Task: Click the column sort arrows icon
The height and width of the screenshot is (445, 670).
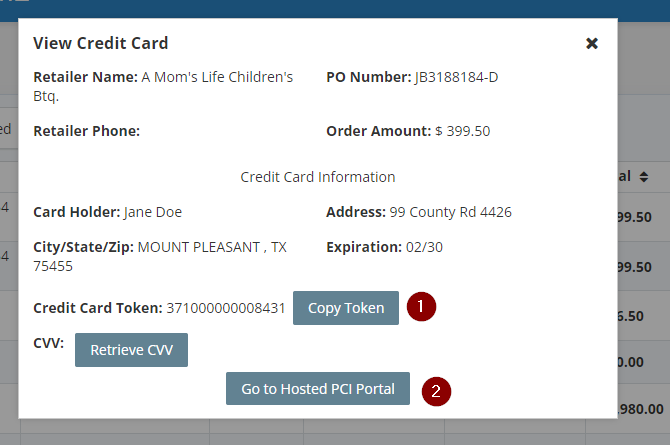Action: click(x=644, y=177)
